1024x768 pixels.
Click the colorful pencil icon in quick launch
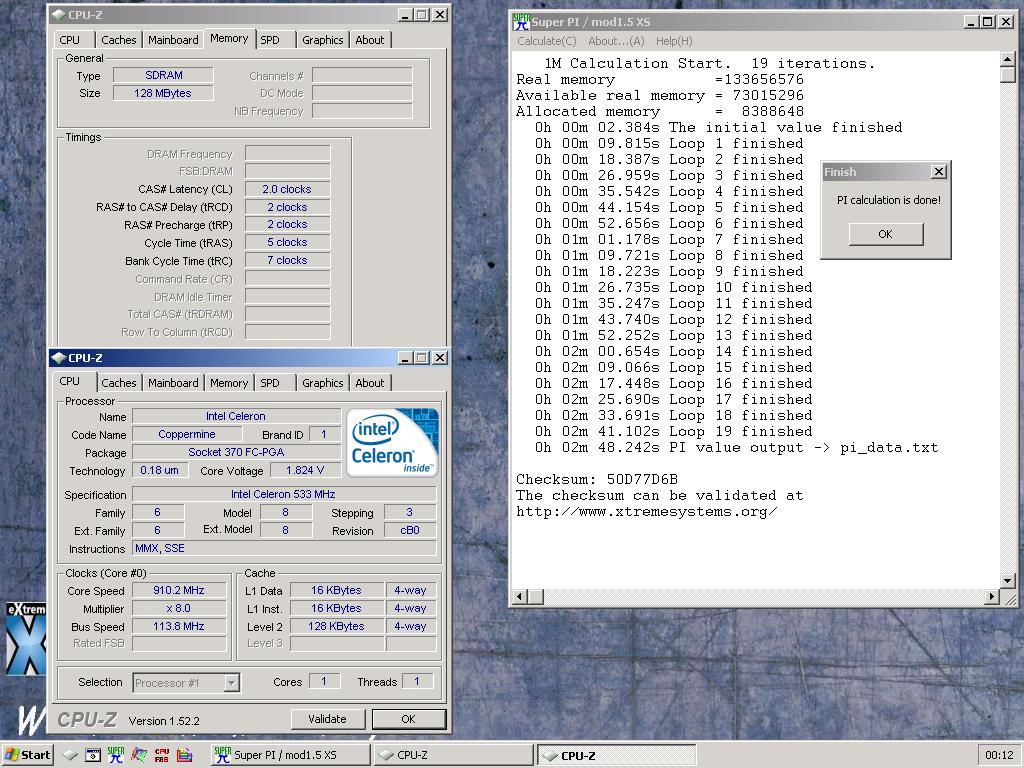point(138,755)
